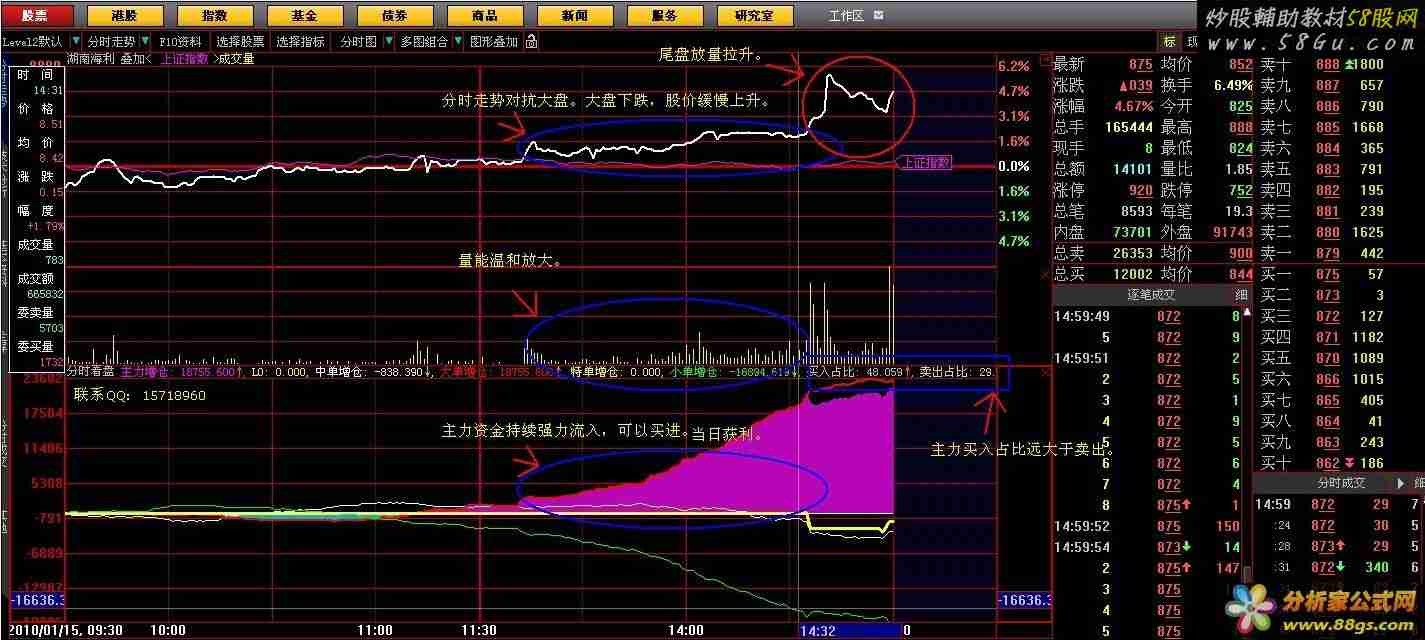Click the 分时图 toolbar button
The height and width of the screenshot is (640, 1425).
tap(358, 42)
